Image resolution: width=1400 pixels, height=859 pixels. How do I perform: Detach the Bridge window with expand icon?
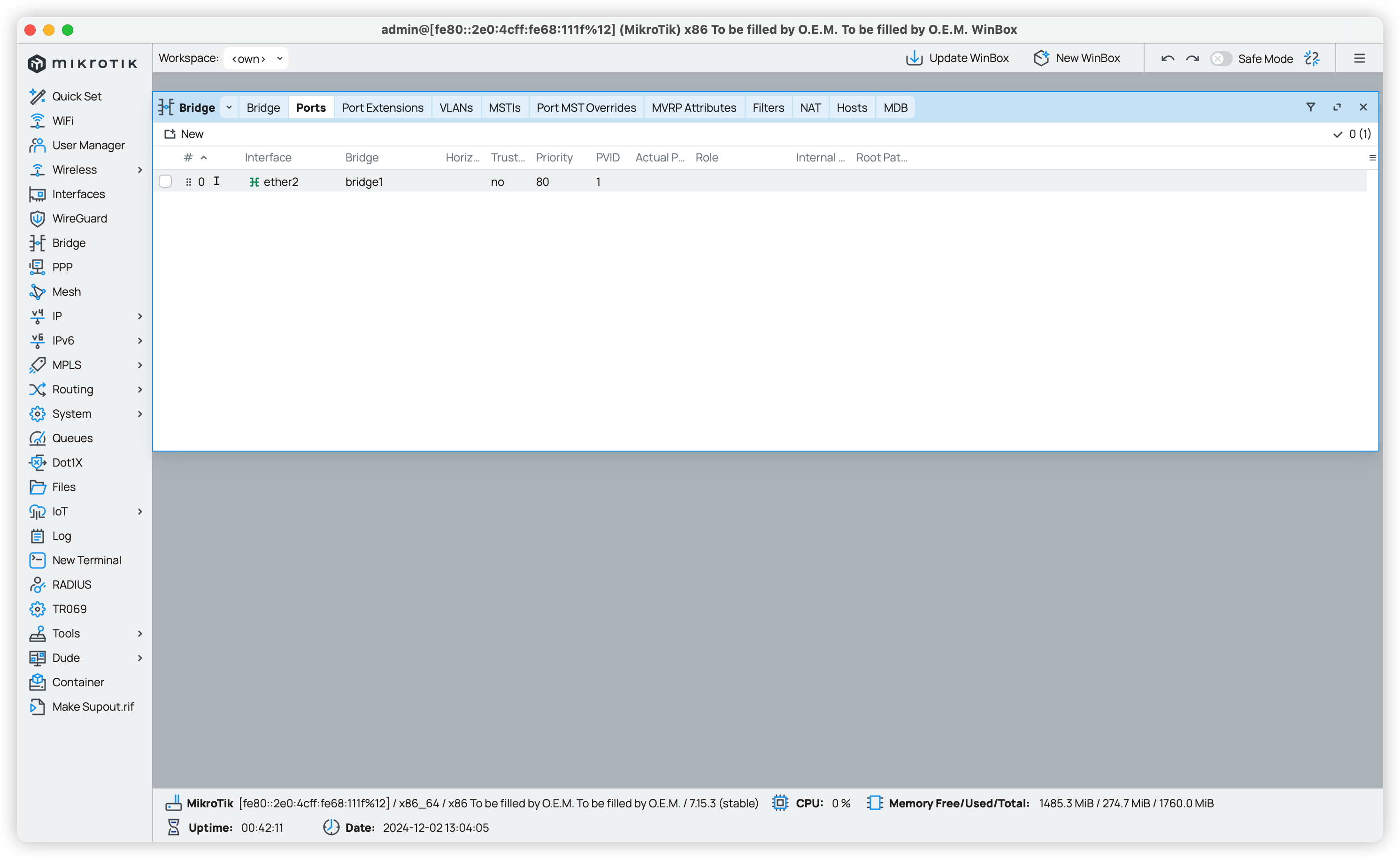(1337, 107)
